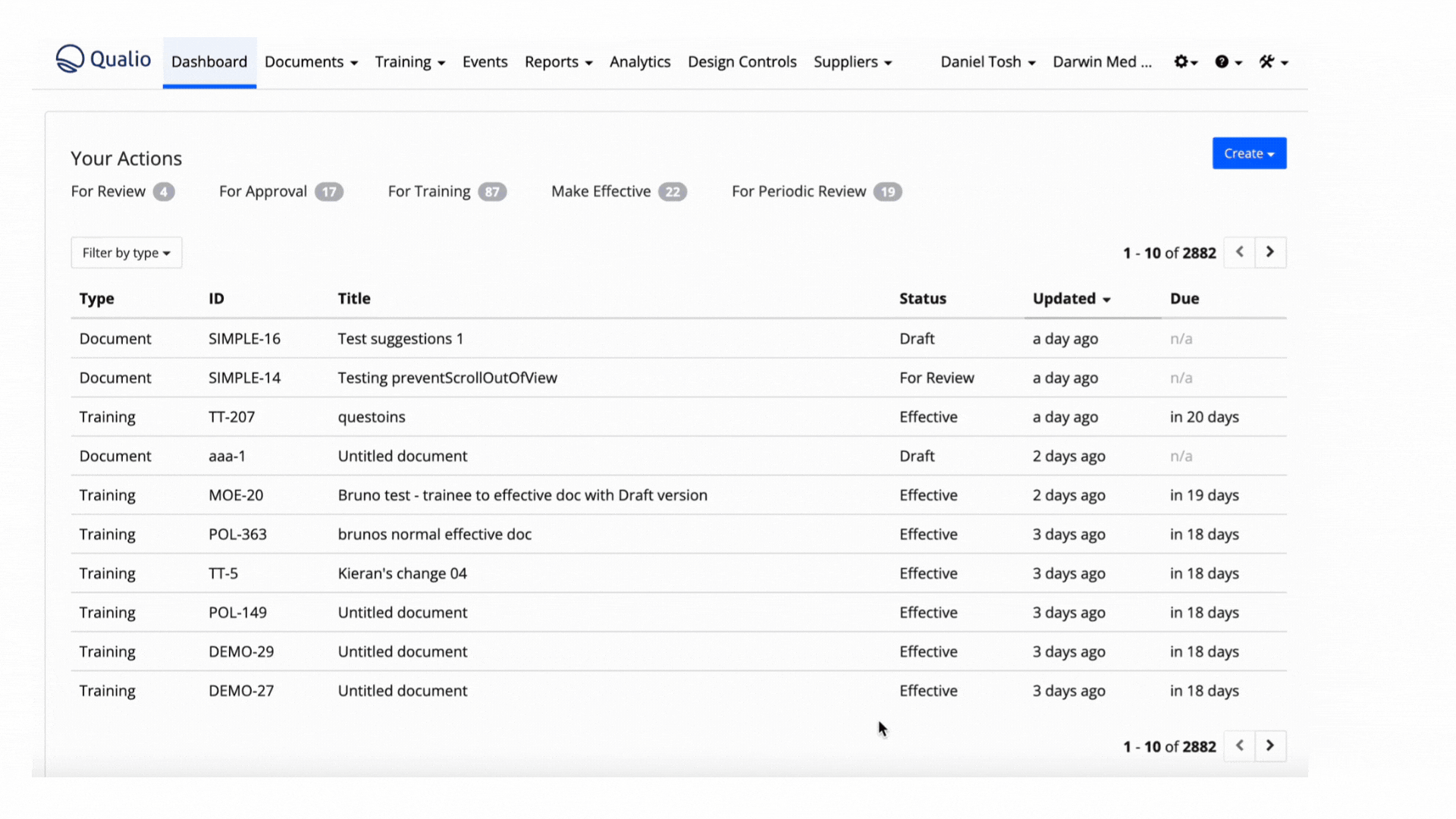Click the For Approval count badge 17
Viewport: 1456px width, 819px height.
point(329,192)
